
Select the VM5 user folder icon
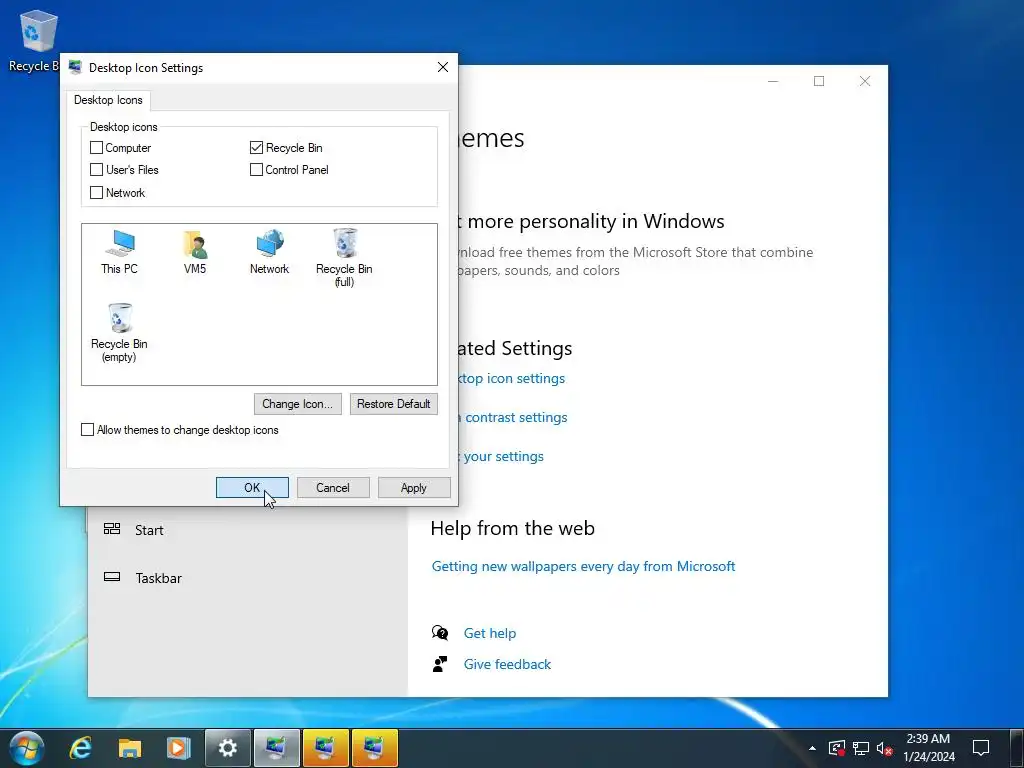[x=195, y=251]
